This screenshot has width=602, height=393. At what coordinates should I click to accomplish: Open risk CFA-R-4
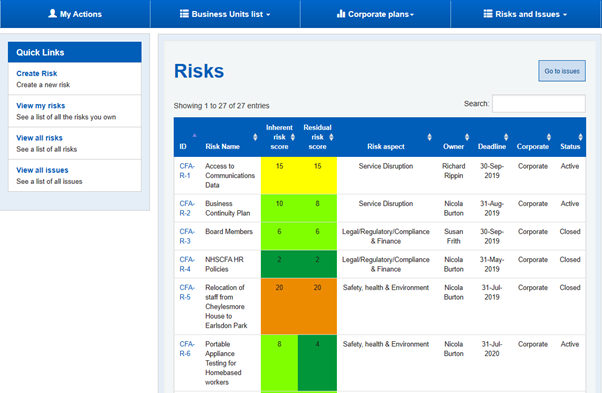coord(187,264)
